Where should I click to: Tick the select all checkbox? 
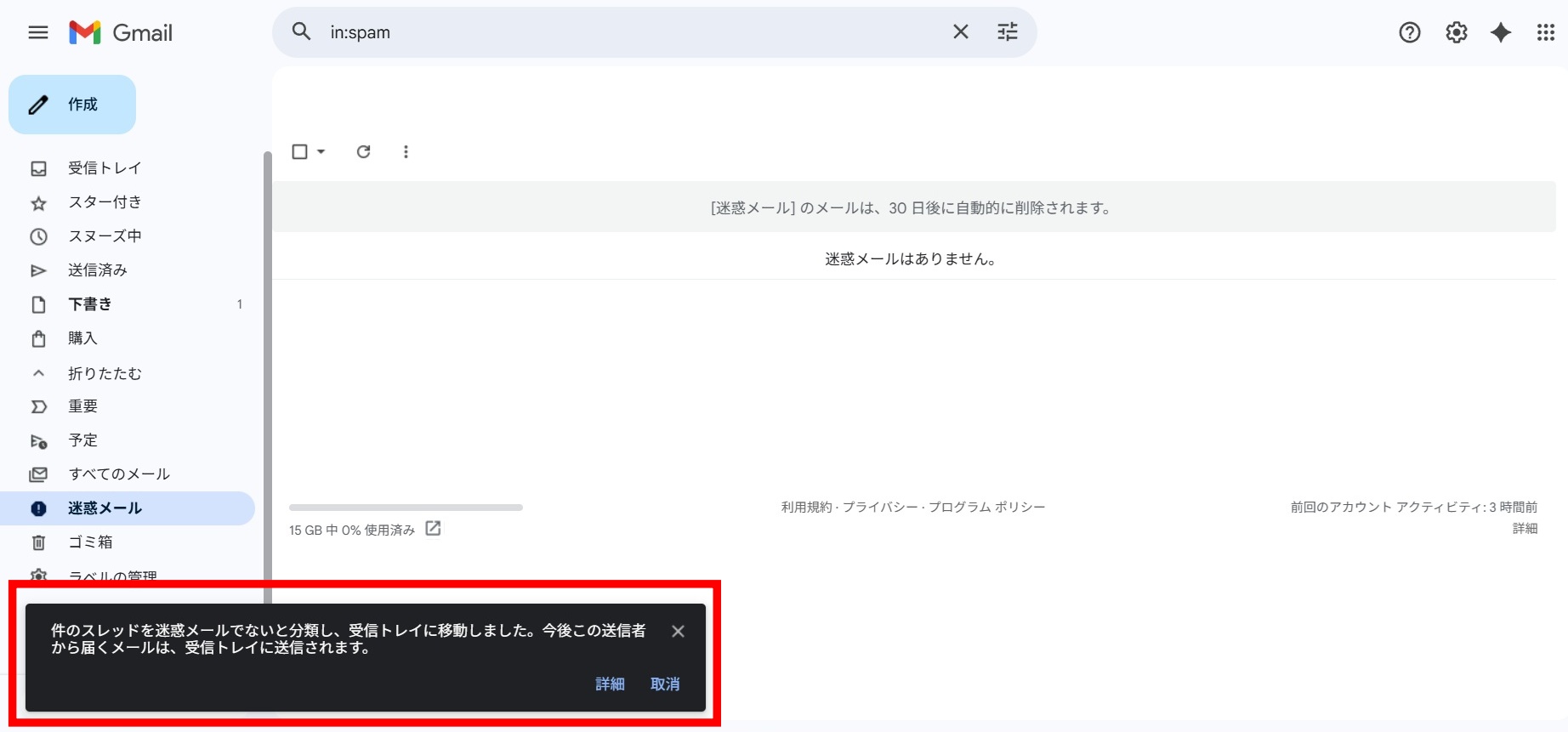(299, 151)
